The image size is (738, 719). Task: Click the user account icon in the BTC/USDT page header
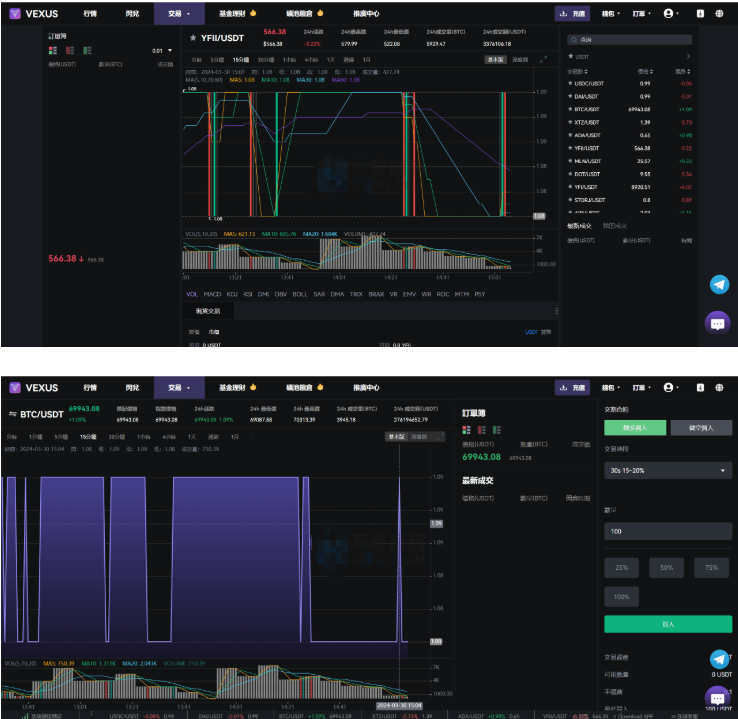tap(670, 387)
